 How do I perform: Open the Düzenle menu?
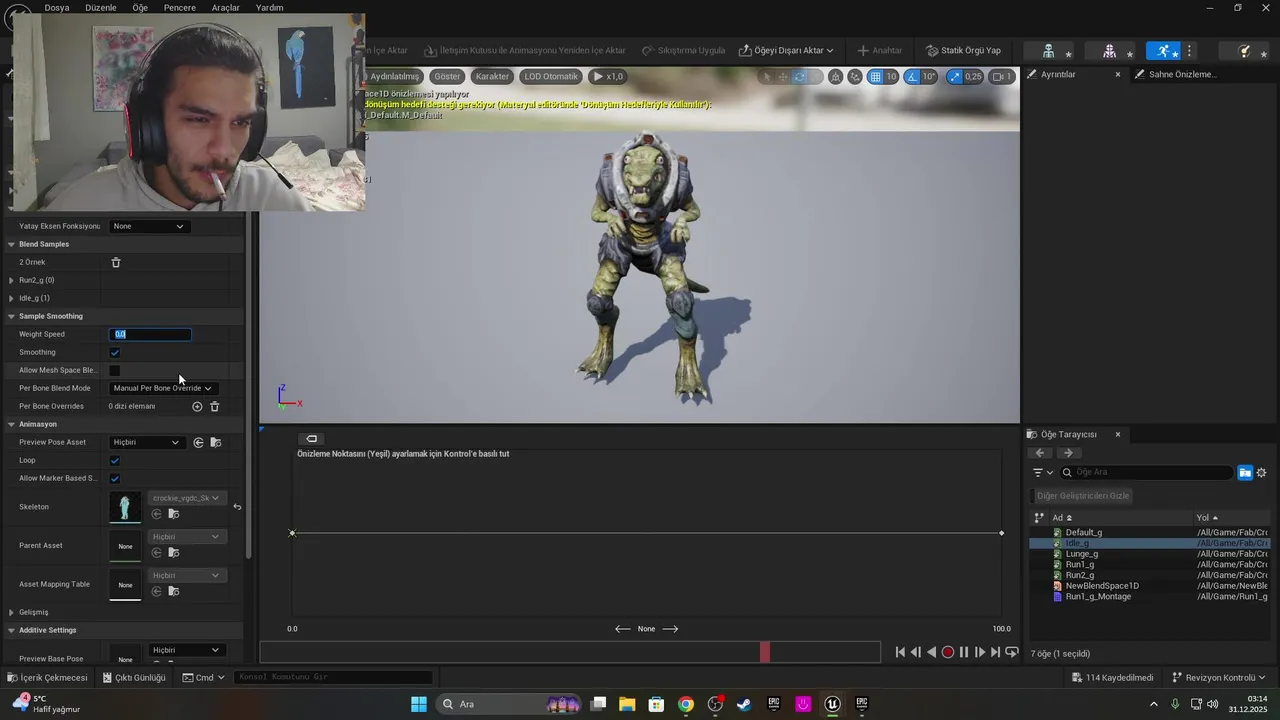[101, 7]
